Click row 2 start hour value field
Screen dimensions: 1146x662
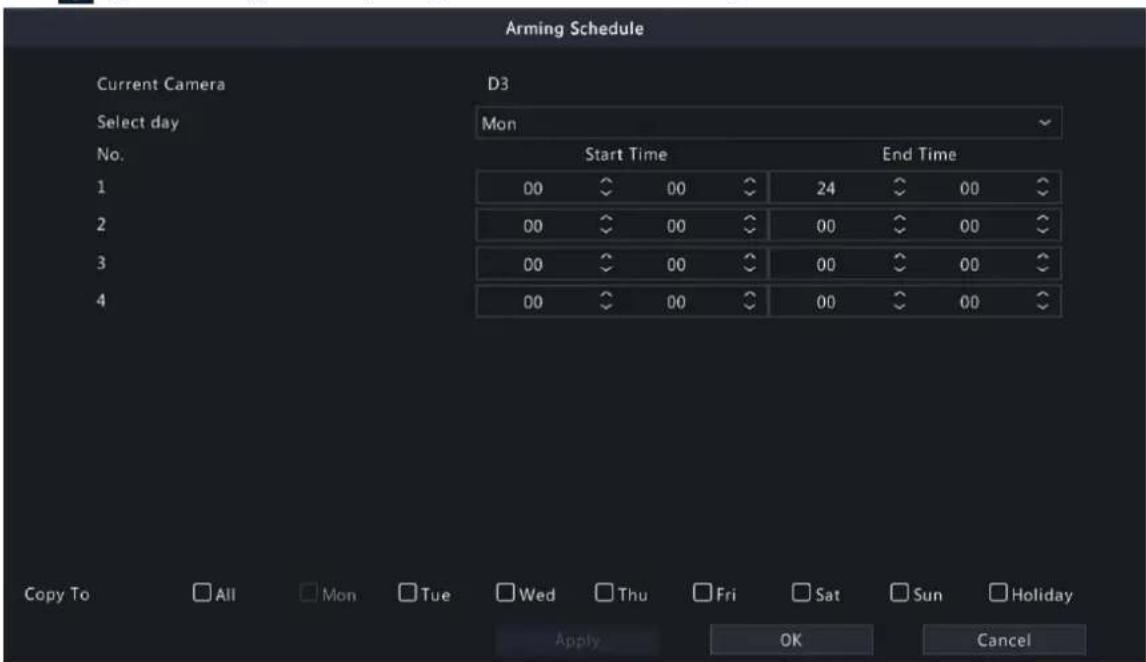pos(533,227)
